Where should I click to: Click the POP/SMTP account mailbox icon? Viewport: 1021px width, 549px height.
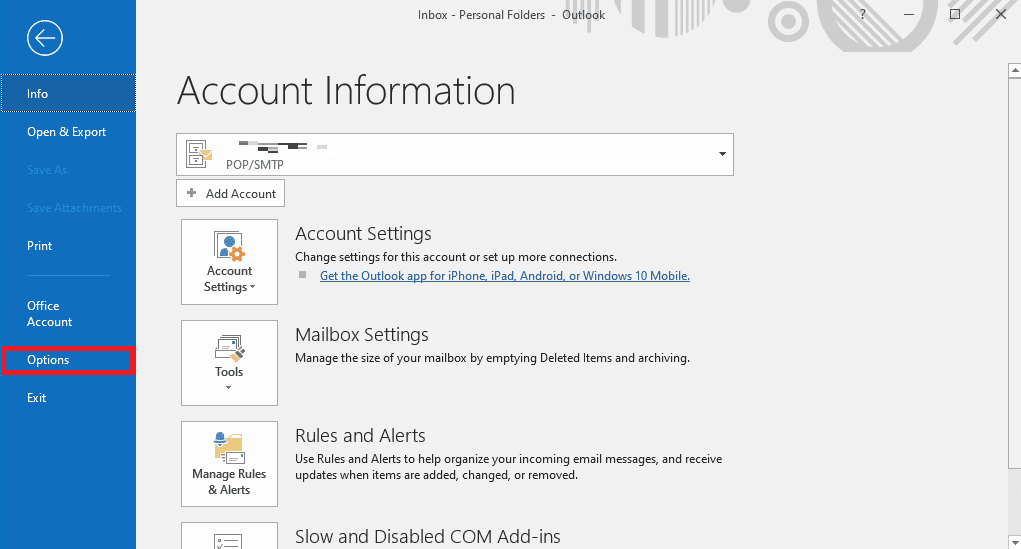(199, 154)
